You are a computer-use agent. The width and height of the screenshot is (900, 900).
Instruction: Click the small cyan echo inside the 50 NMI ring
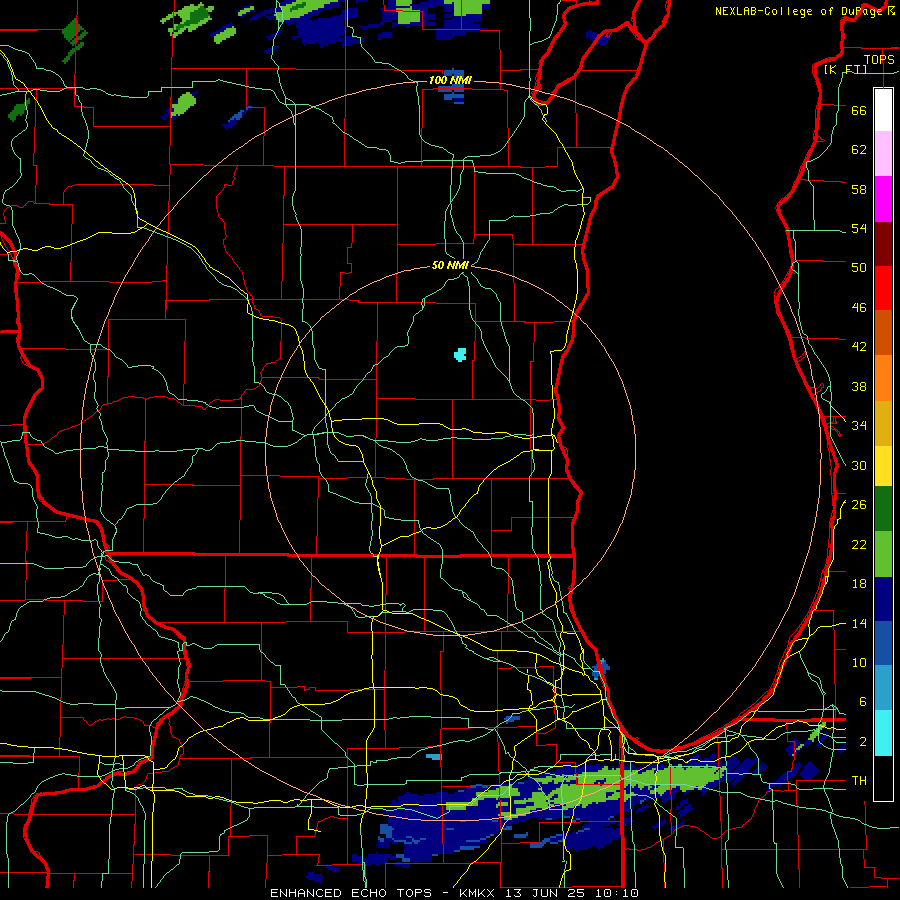pyautogui.click(x=460, y=355)
